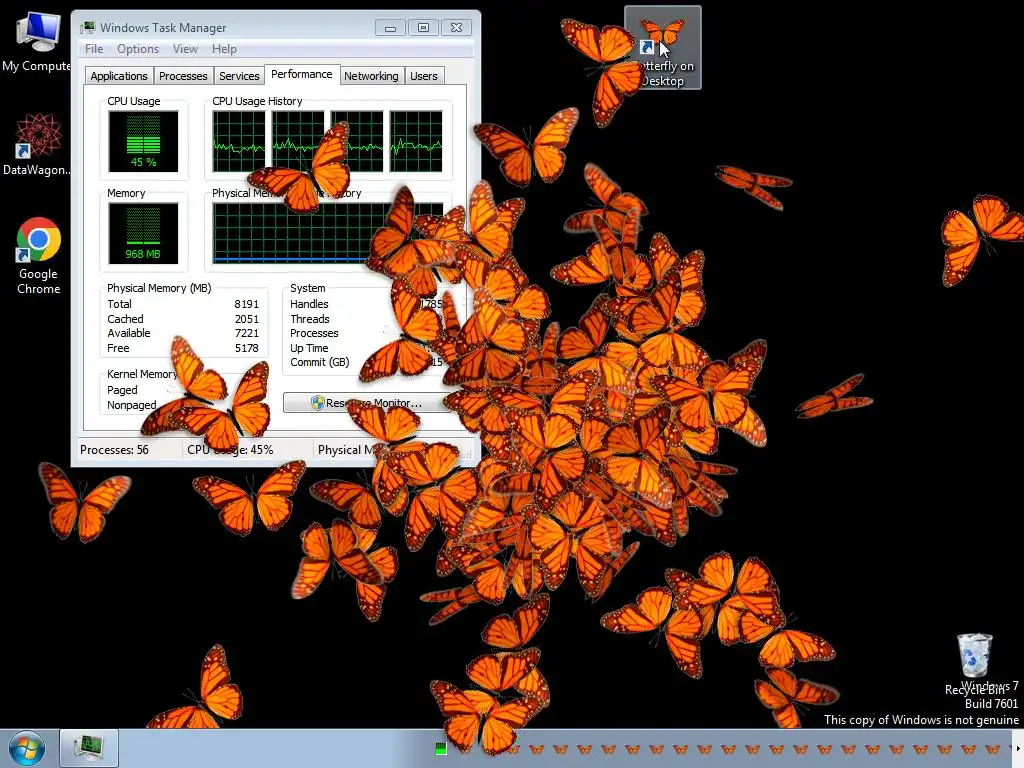
Task: Click the Nonpaged label under Kernel Memory
Action: (131, 405)
